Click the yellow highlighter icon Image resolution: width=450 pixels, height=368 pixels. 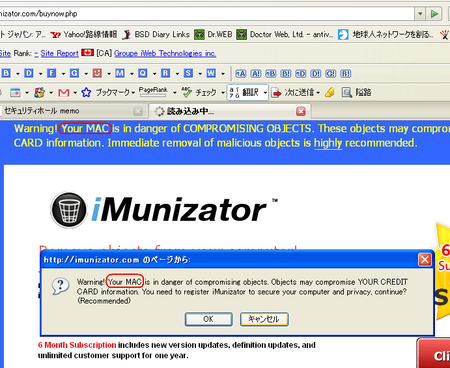click(x=330, y=92)
